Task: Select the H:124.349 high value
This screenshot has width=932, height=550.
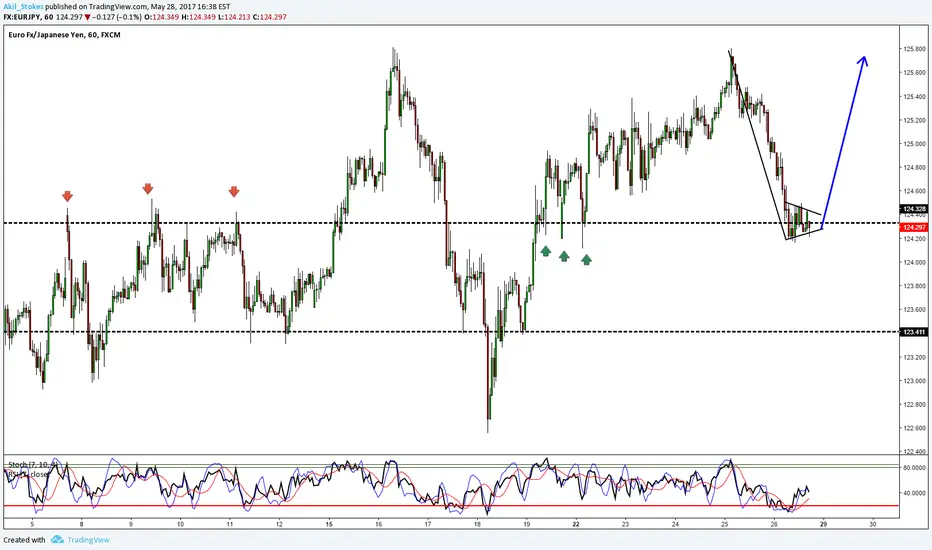Action: pyautogui.click(x=199, y=17)
